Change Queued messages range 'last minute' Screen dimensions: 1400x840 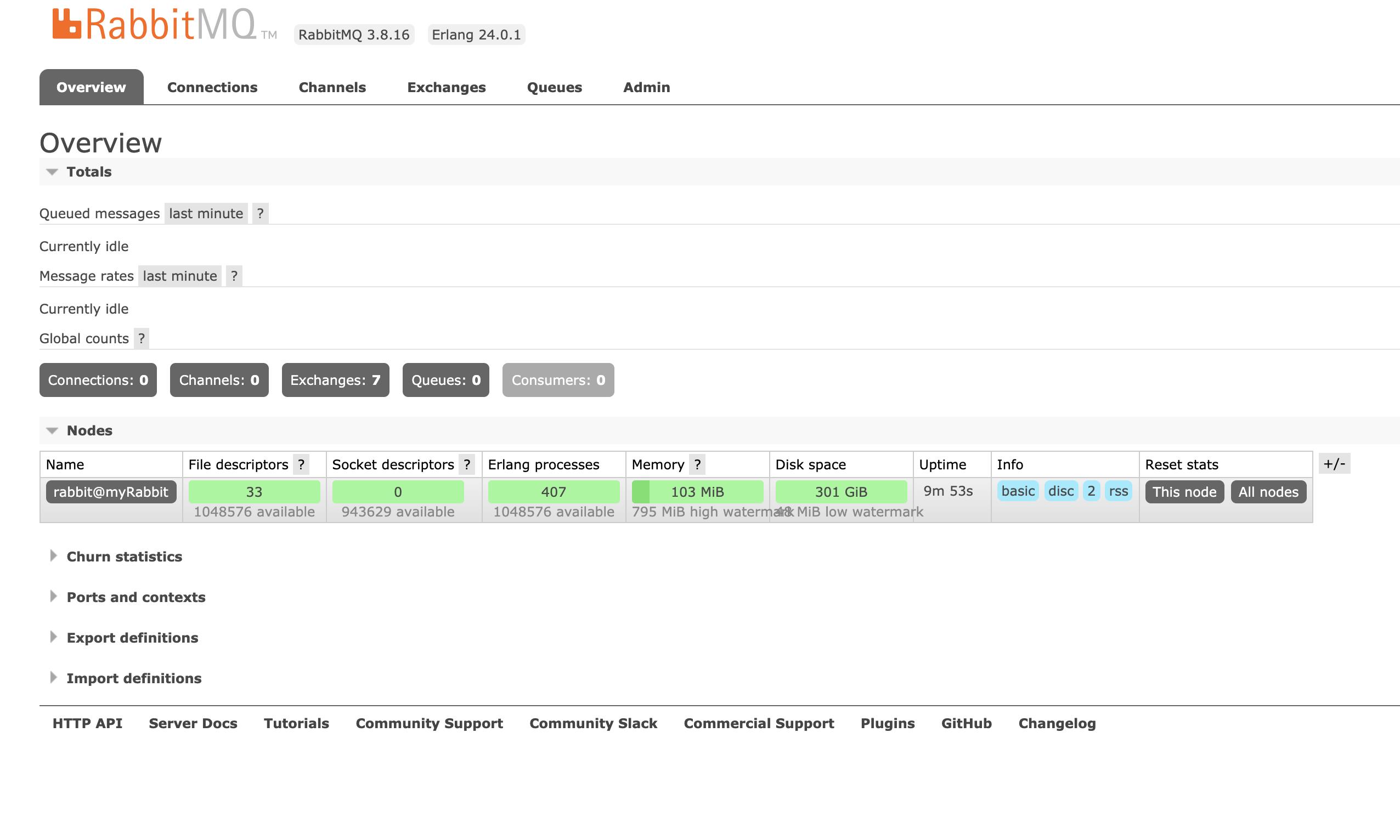click(206, 213)
